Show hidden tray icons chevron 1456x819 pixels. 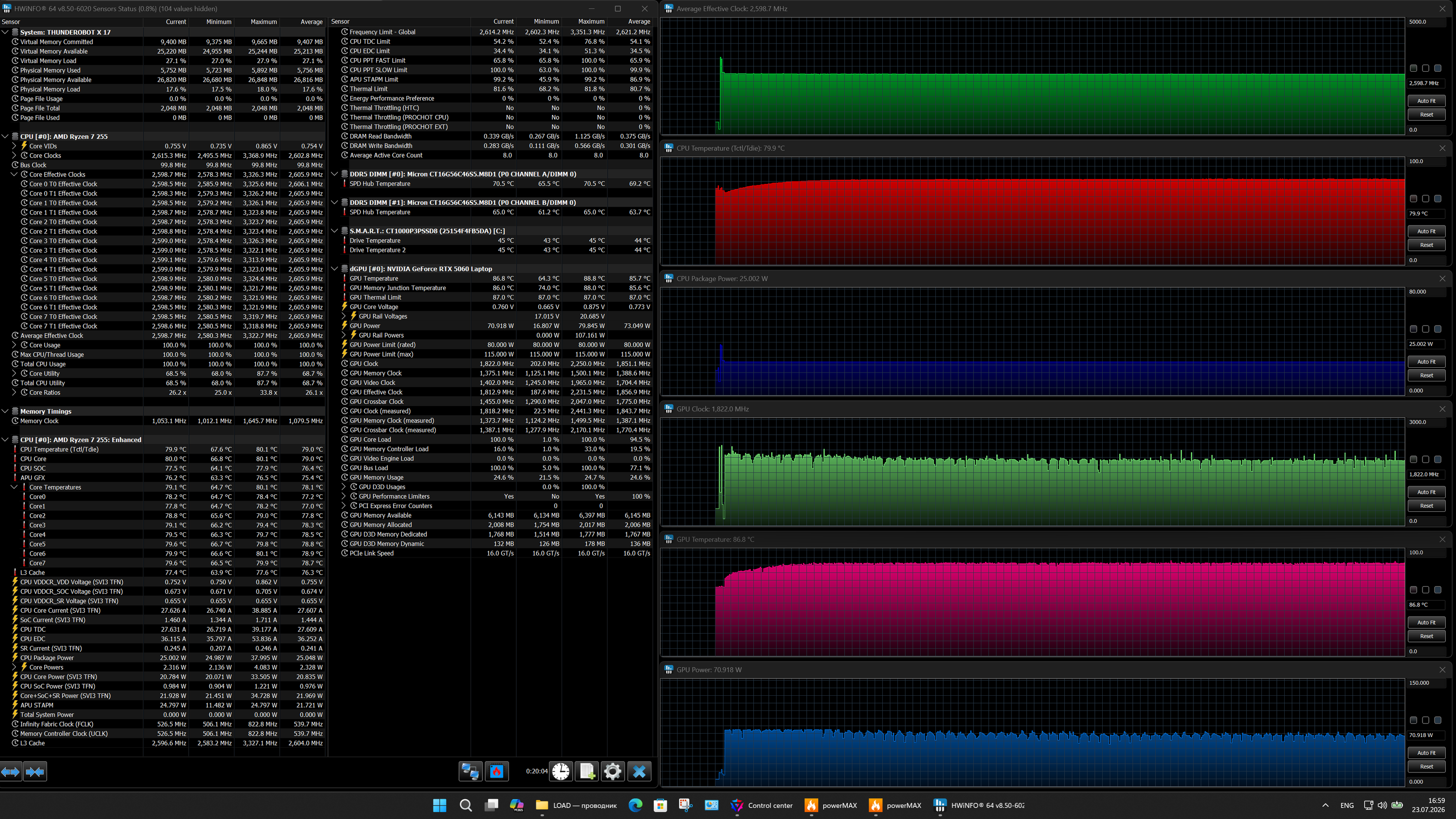(1325, 805)
